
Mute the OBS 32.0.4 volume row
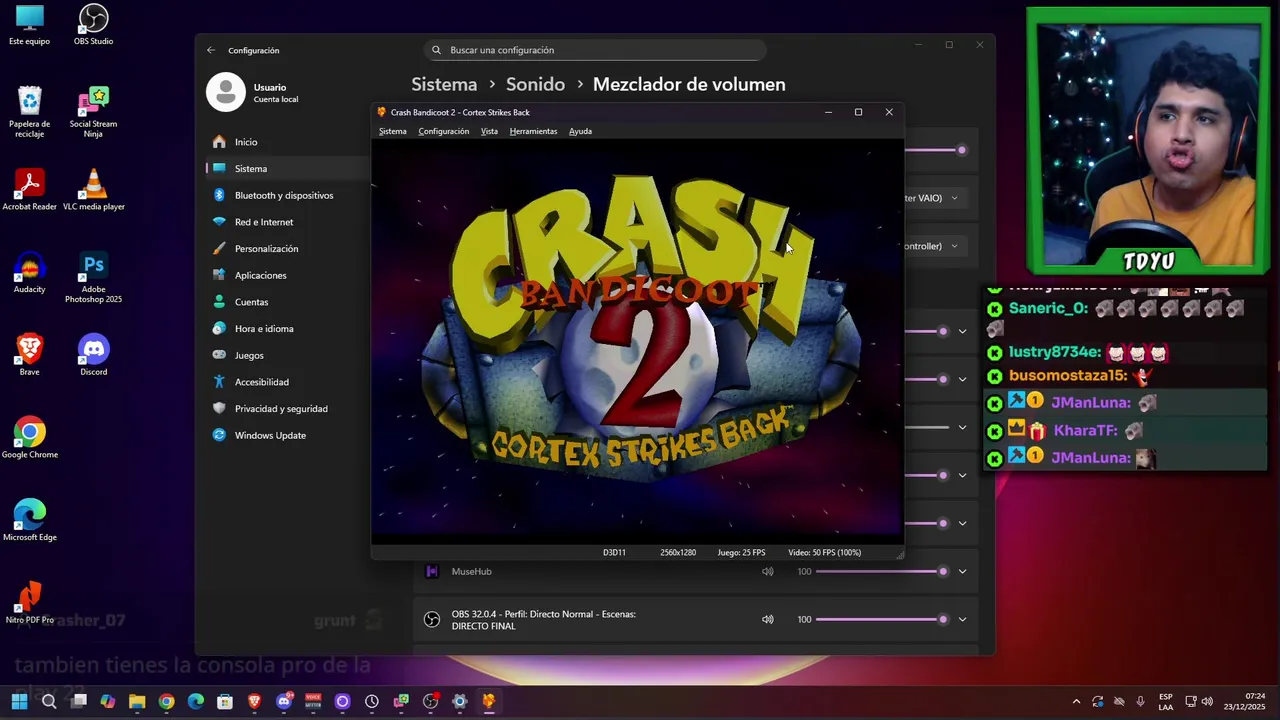pyautogui.click(x=767, y=619)
